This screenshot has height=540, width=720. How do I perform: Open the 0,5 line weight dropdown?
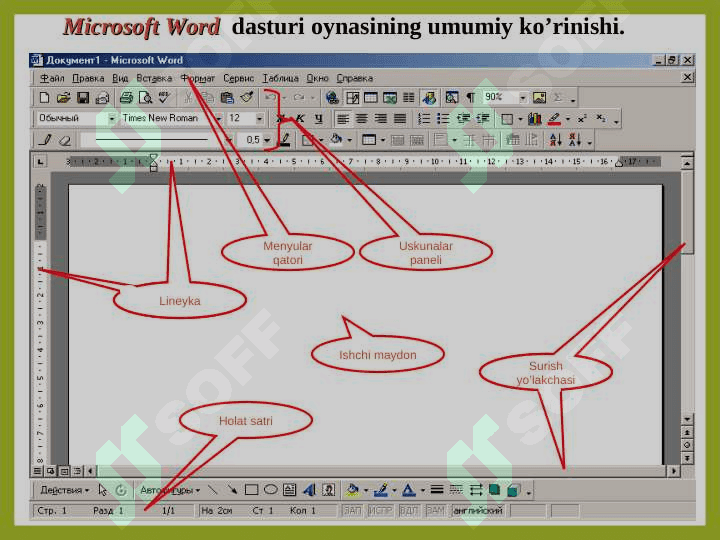point(267,140)
